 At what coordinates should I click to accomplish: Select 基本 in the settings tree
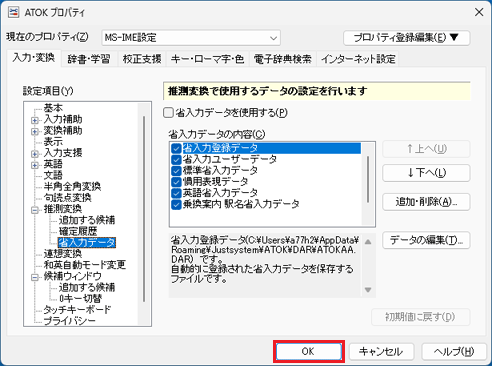pos(53,108)
